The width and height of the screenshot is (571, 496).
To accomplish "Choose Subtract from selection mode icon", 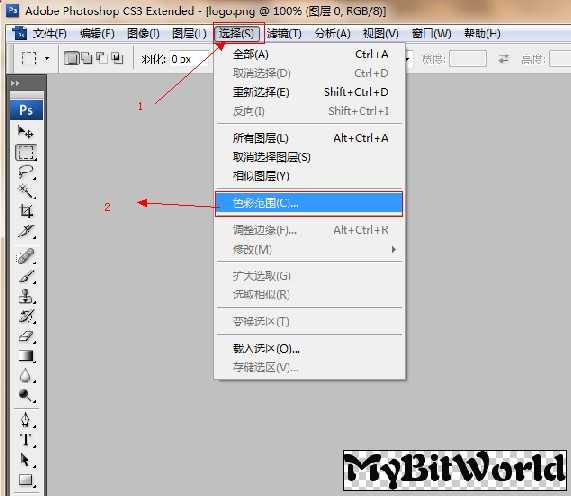I will [102, 58].
